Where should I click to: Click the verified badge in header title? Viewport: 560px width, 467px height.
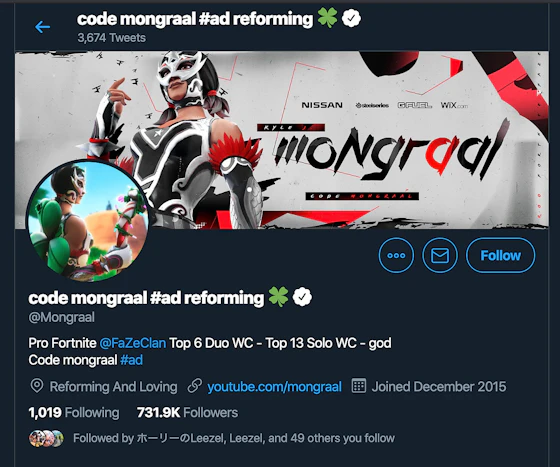tap(351, 19)
